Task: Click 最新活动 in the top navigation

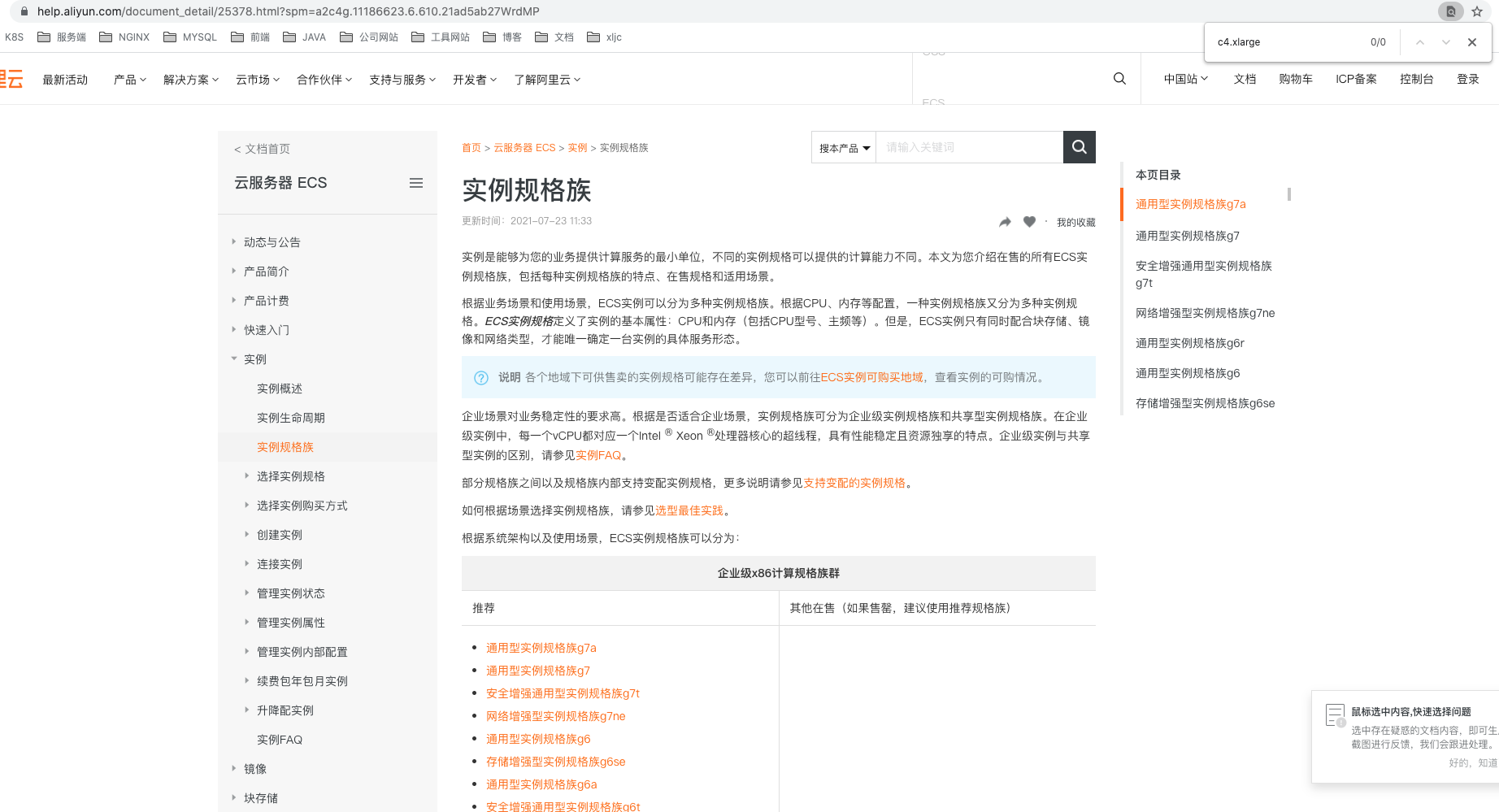Action: [65, 80]
